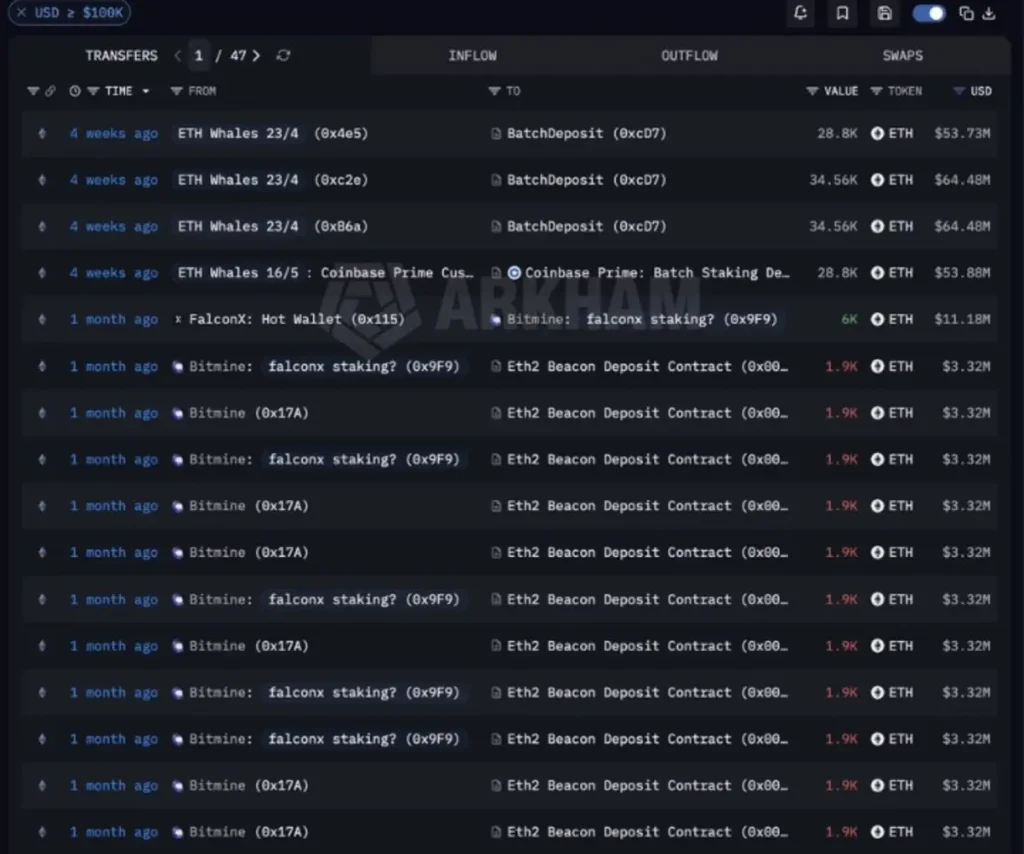Switch to the SWAPS tab
Viewport: 1024px width, 854px height.
(x=903, y=55)
